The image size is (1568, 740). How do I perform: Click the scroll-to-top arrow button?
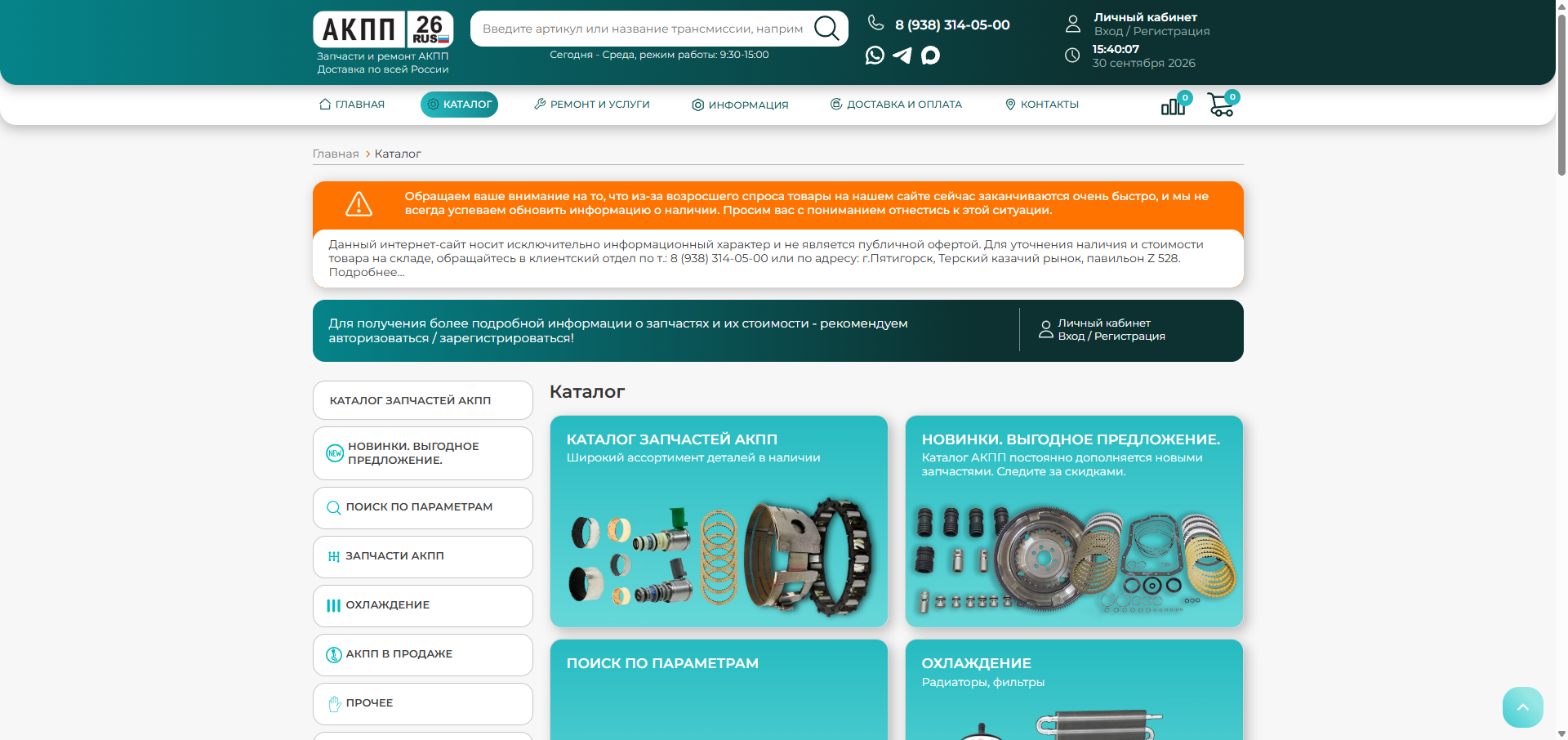[x=1523, y=707]
